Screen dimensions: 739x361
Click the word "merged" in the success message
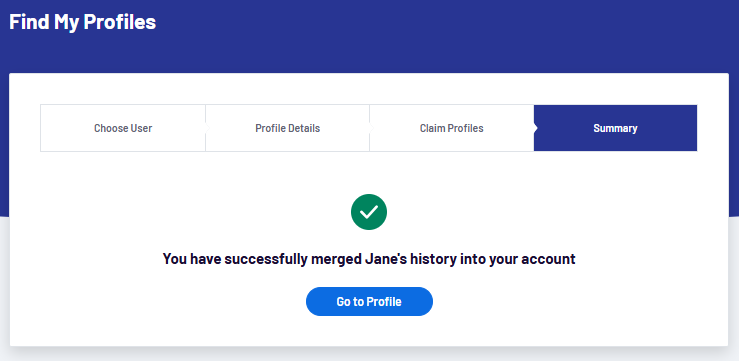coord(336,259)
